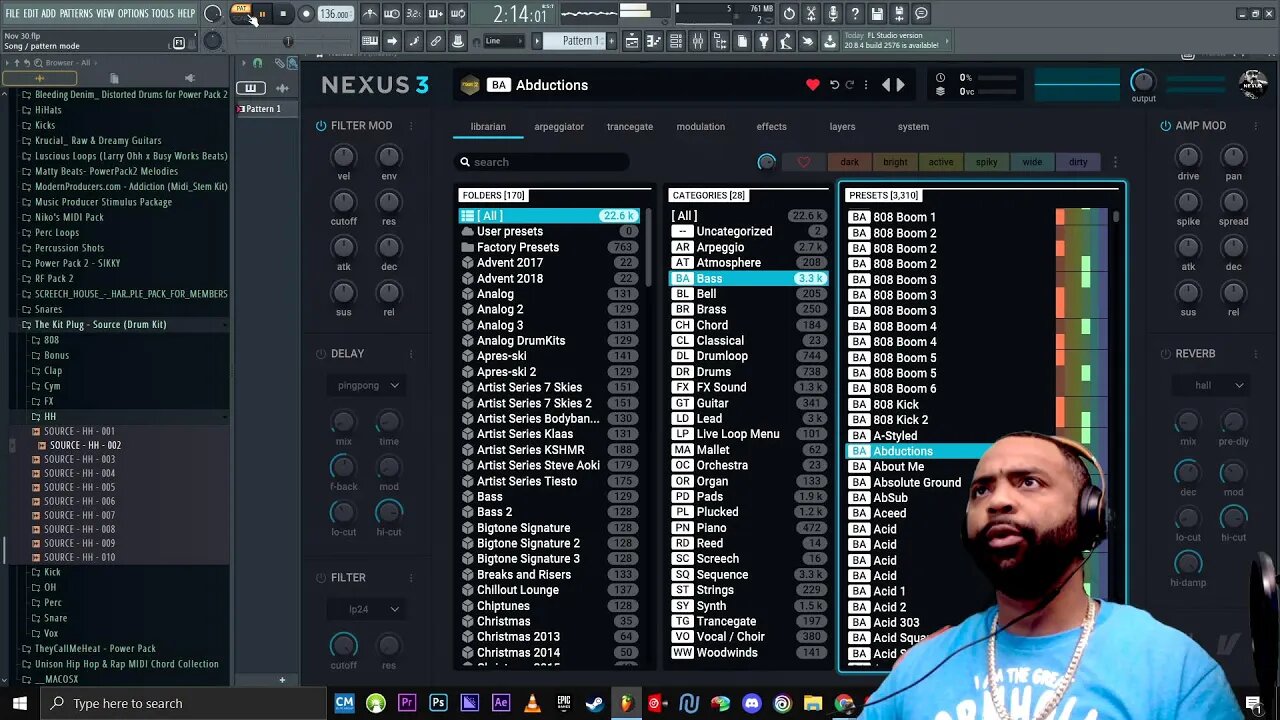This screenshot has width=1280, height=720.
Task: Select the 808 Kick 2 preset
Action: pyautogui.click(x=900, y=420)
